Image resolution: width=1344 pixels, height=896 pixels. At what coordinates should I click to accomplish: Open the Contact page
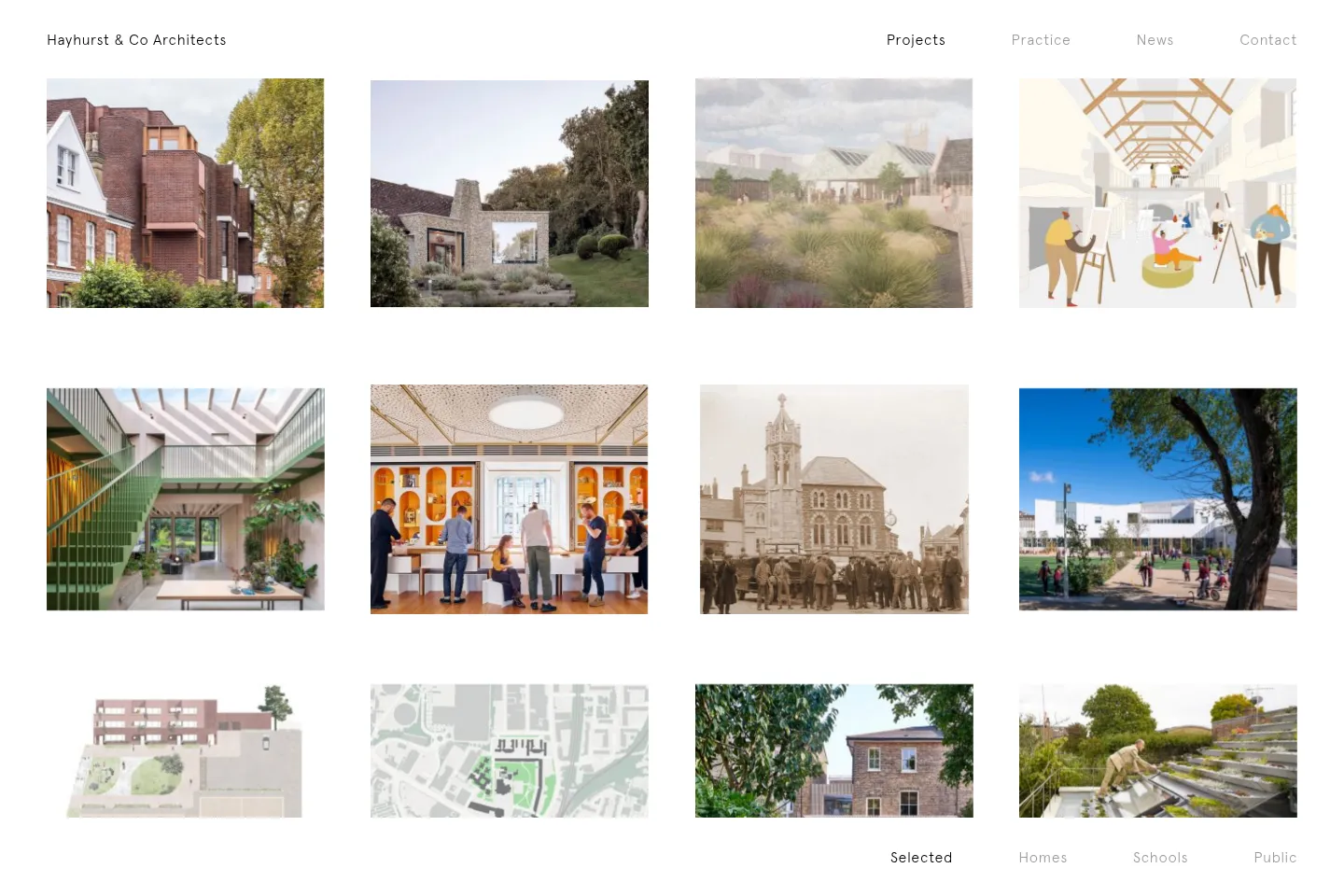click(1267, 40)
